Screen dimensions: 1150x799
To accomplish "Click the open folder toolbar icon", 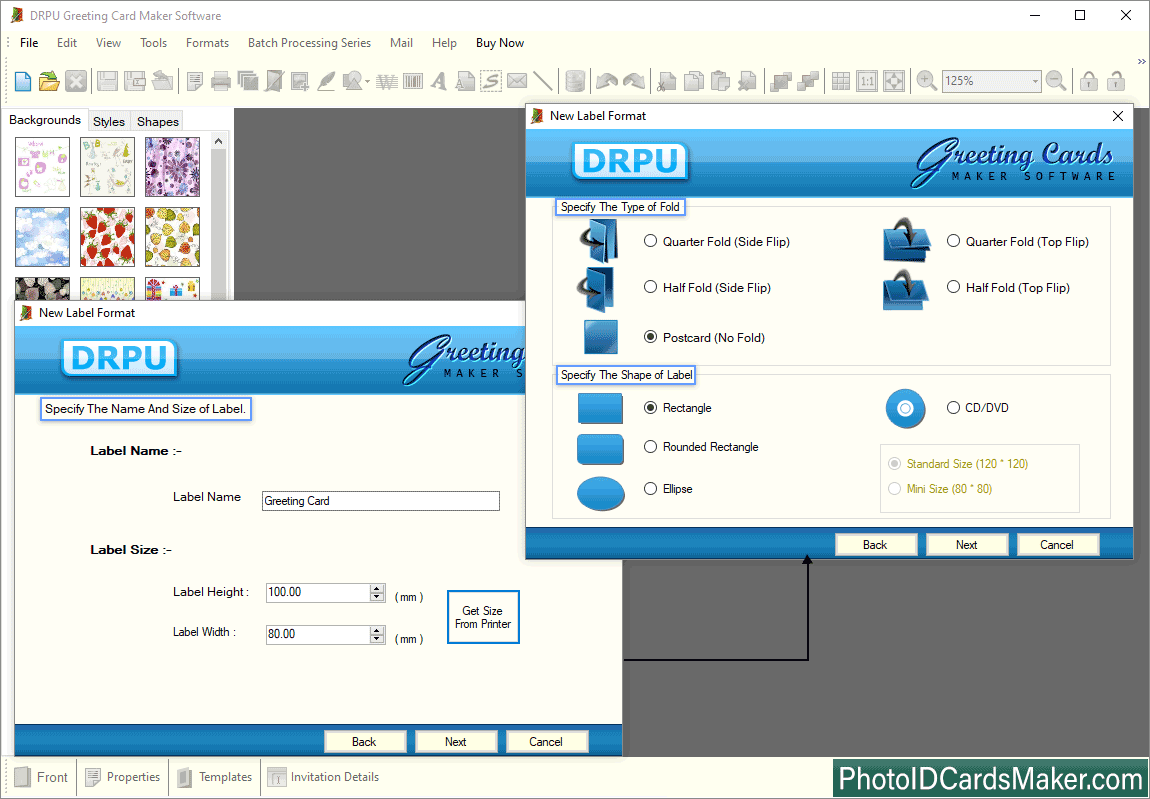I will [x=49, y=81].
